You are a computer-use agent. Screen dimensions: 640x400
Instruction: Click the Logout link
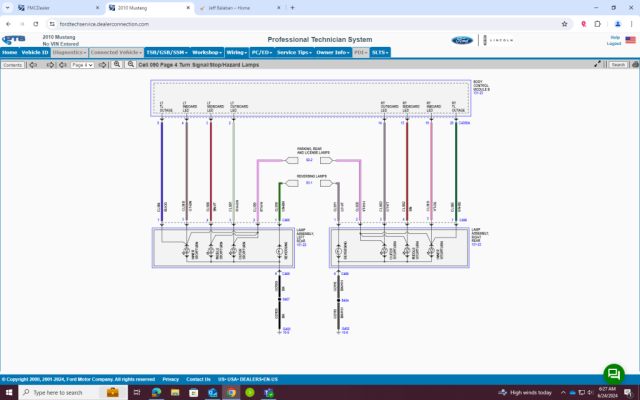613,43
